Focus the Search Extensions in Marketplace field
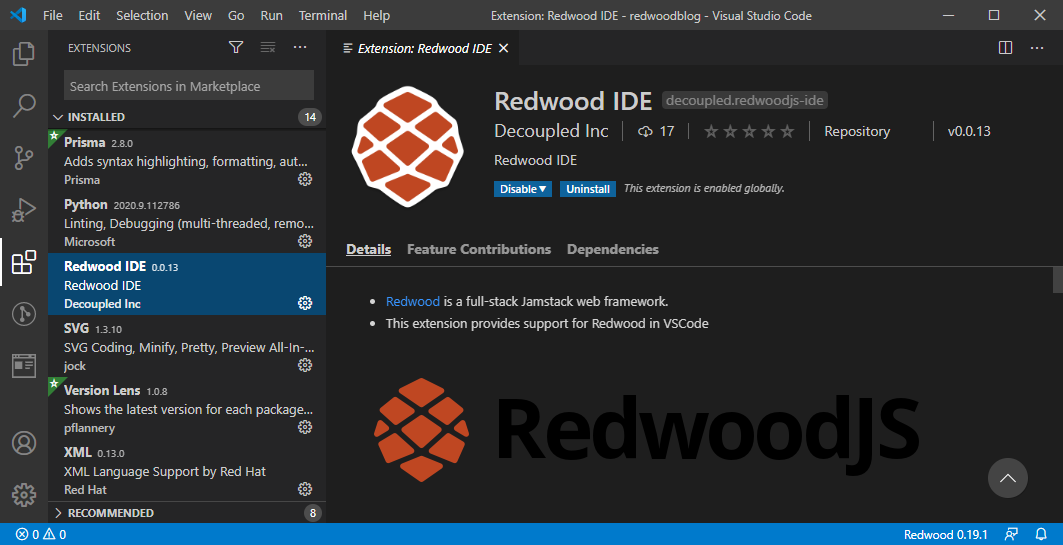The width and height of the screenshot is (1063, 545). click(188, 86)
